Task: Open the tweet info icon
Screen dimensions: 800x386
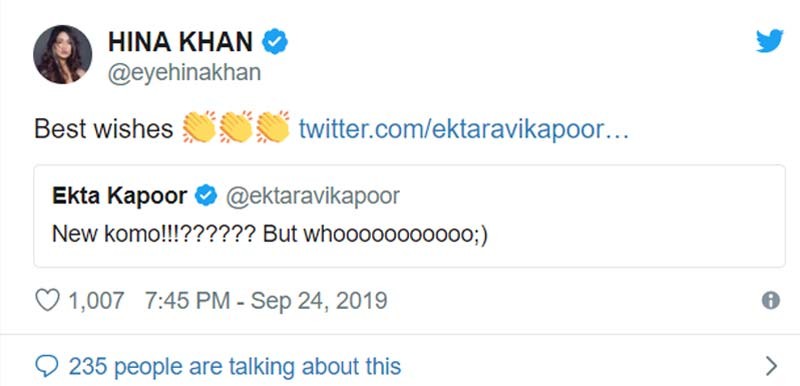Action: 770,300
